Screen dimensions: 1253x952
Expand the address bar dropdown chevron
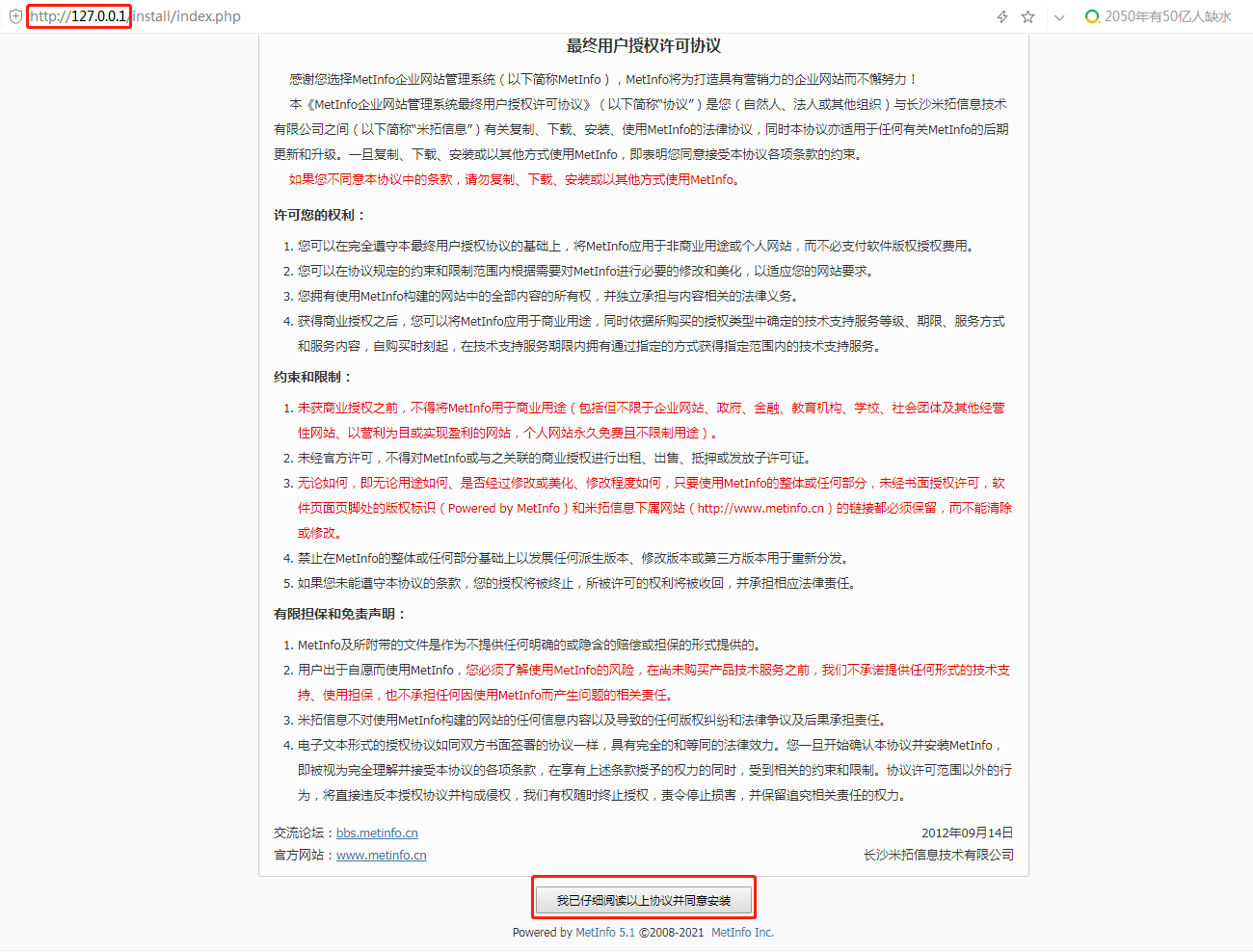(x=1059, y=17)
